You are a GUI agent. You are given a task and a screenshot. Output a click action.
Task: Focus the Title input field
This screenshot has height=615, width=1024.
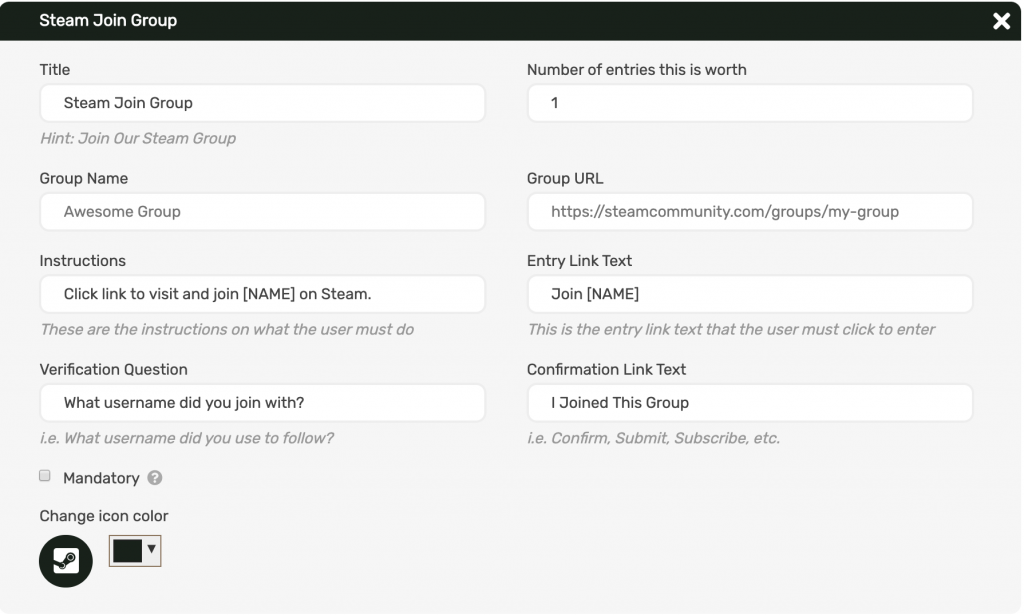263,102
